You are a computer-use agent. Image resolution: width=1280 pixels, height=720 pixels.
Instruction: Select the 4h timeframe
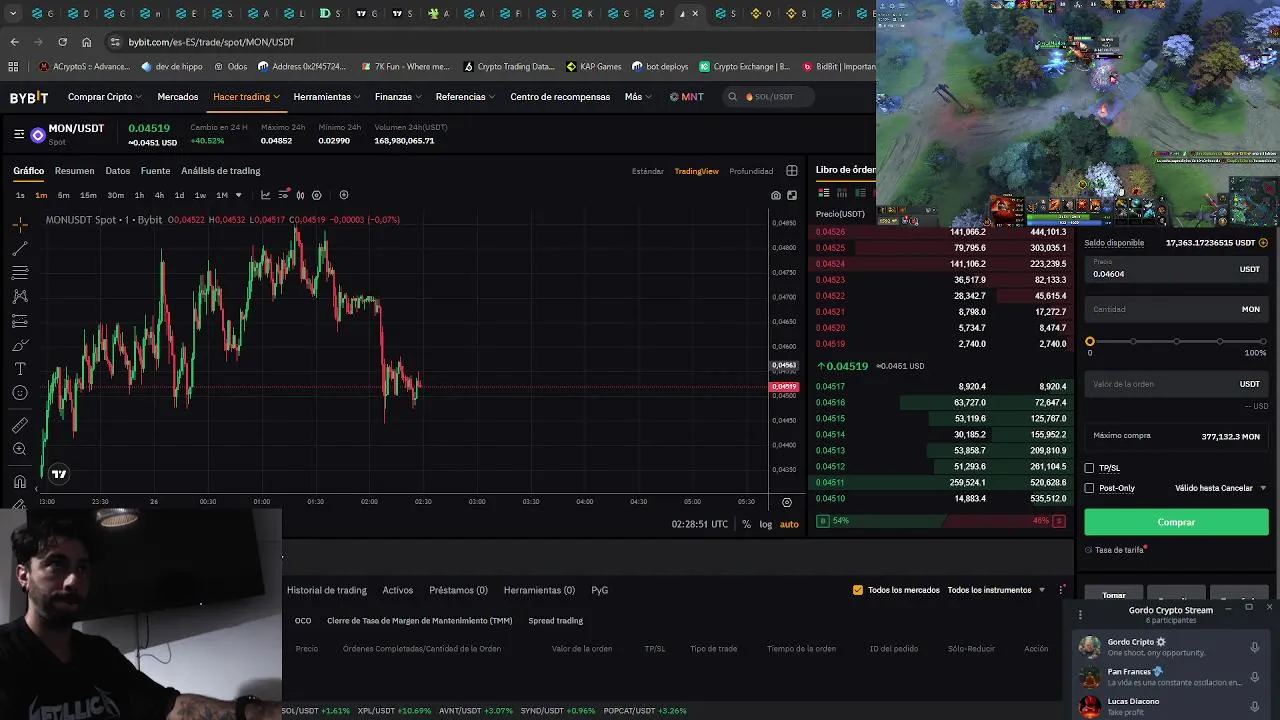coord(159,195)
